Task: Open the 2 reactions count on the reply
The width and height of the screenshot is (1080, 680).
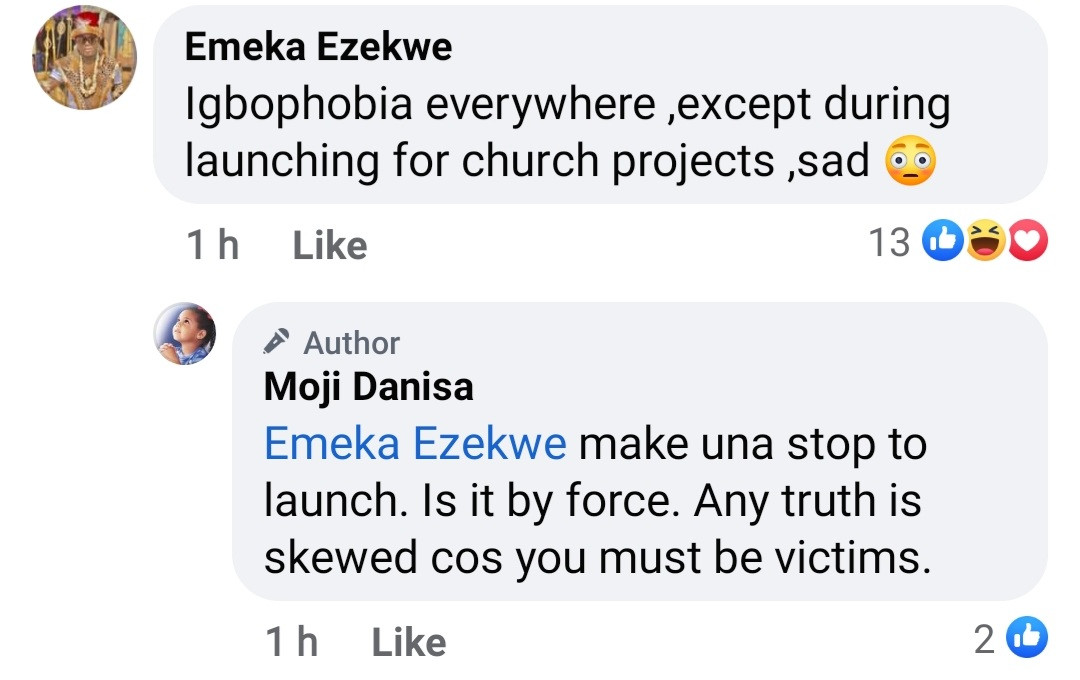Action: coord(985,640)
